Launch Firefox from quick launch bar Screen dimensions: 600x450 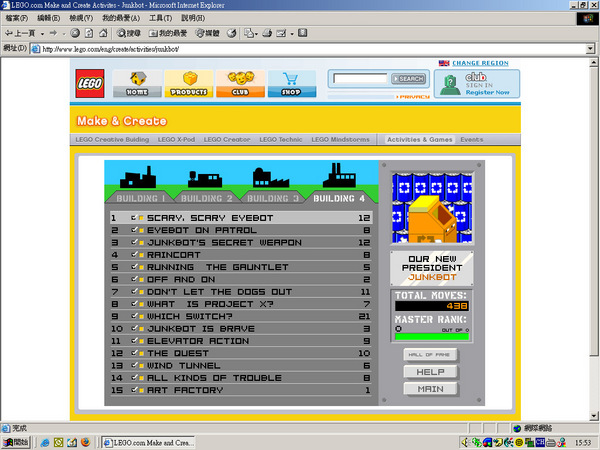[x=85, y=442]
